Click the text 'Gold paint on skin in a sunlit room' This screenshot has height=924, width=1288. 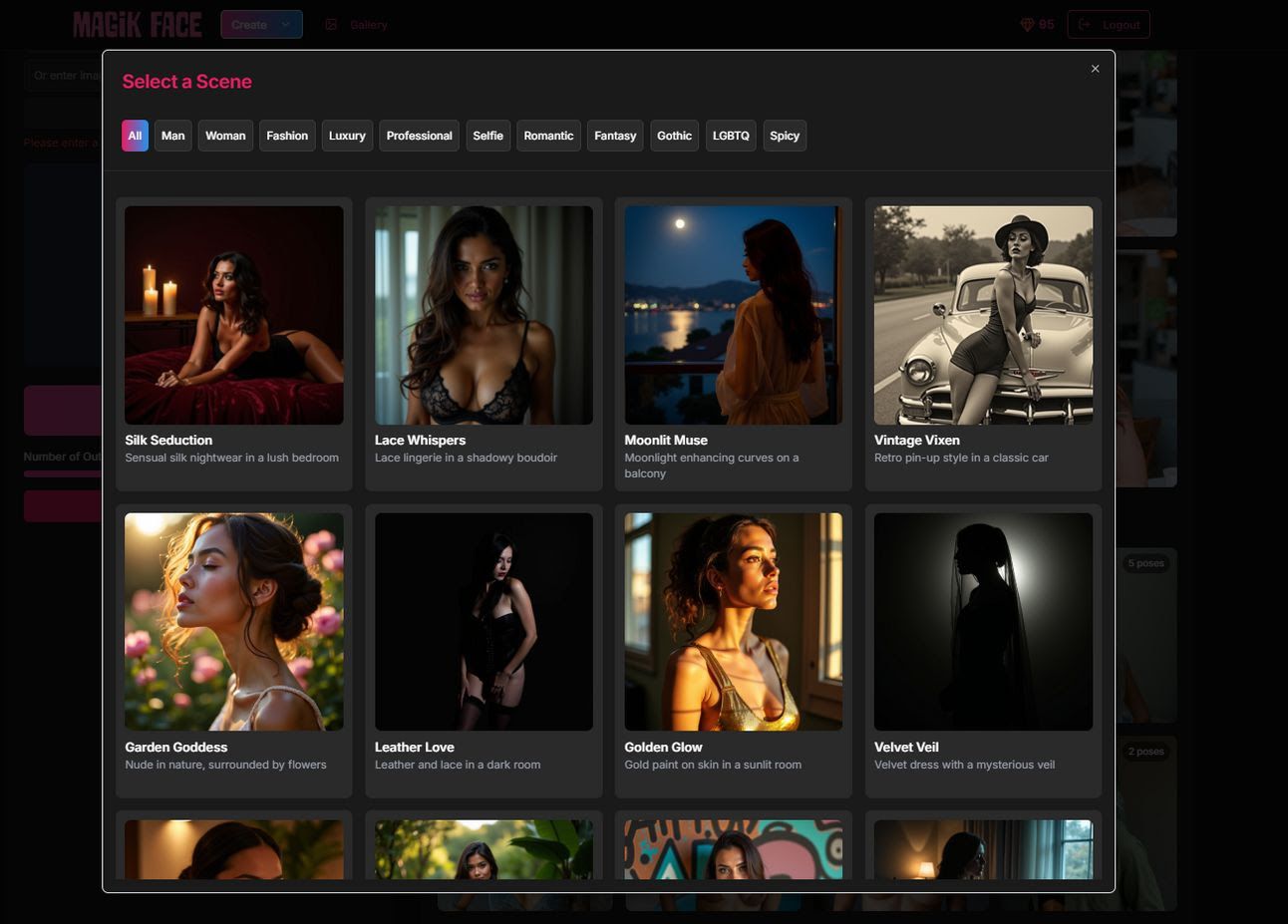click(x=713, y=765)
